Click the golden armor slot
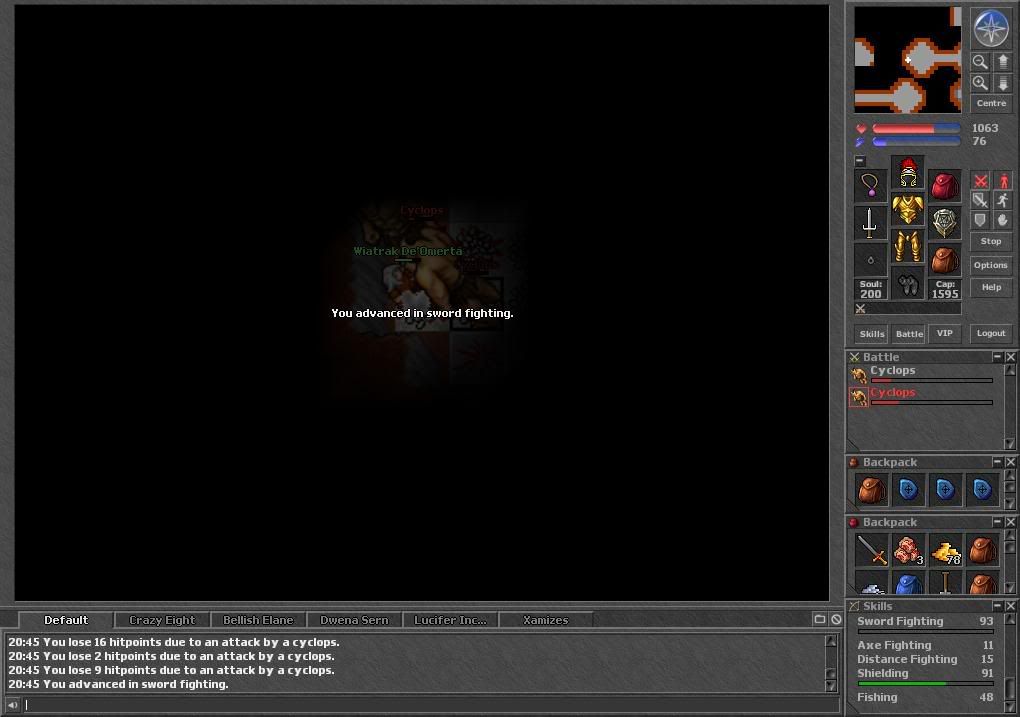This screenshot has height=717, width=1020. pyautogui.click(x=907, y=210)
